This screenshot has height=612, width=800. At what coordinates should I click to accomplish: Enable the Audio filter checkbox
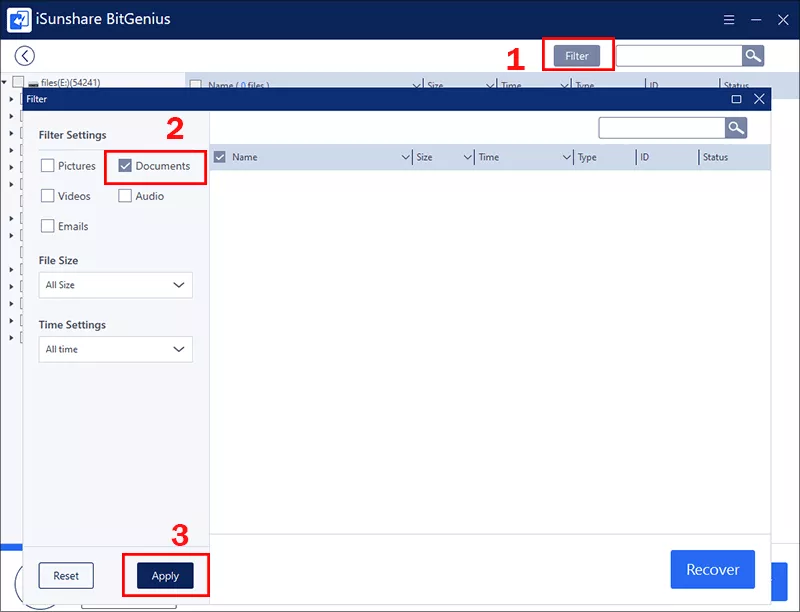[x=125, y=196]
